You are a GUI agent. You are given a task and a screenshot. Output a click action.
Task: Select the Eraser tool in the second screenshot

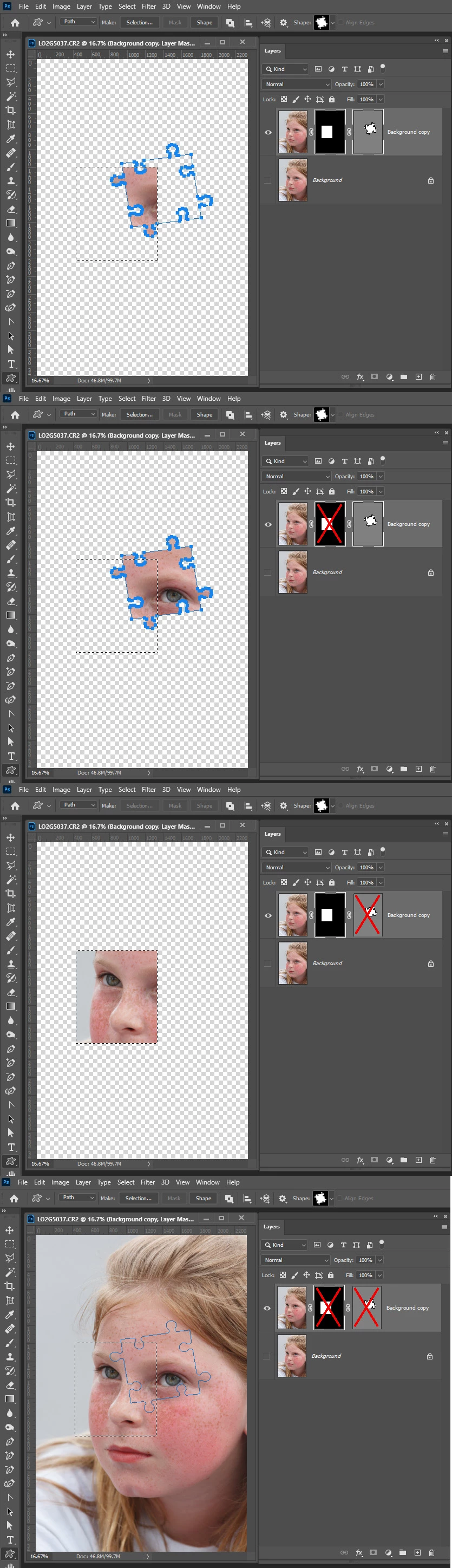(10, 601)
